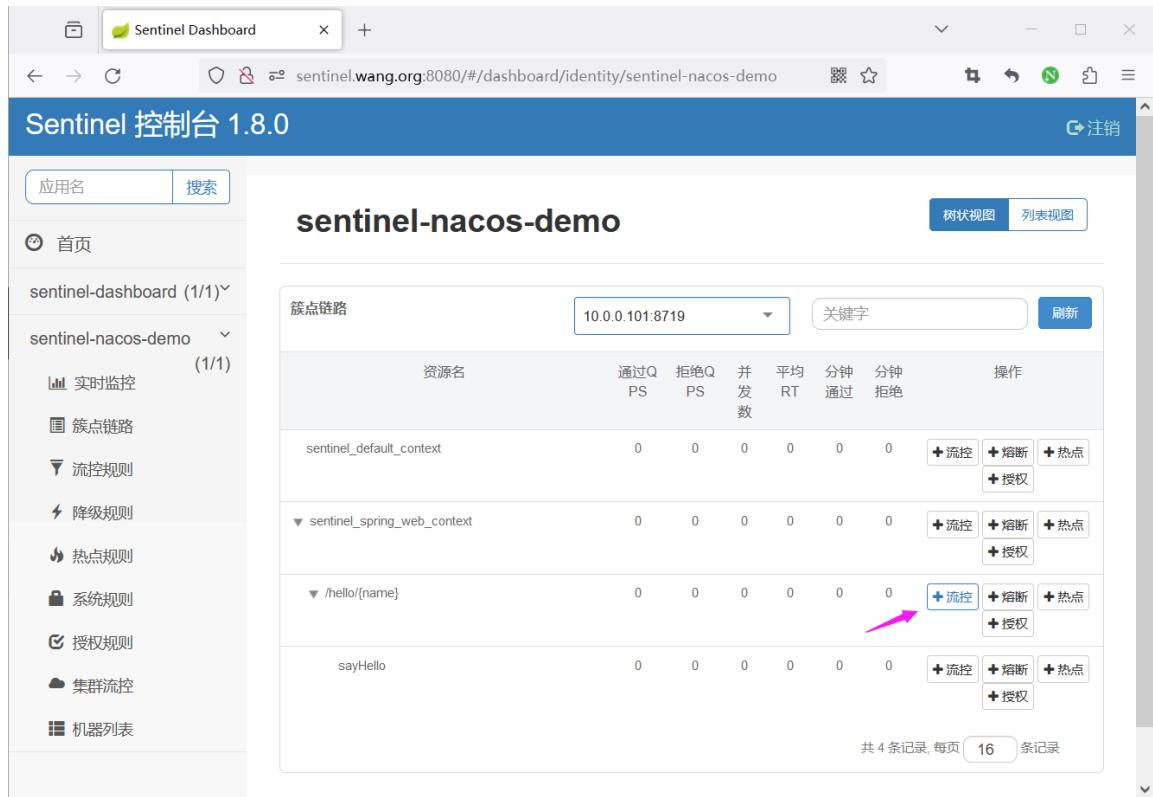Click the 应用名 search input
1153x797 pixels.
click(99, 187)
